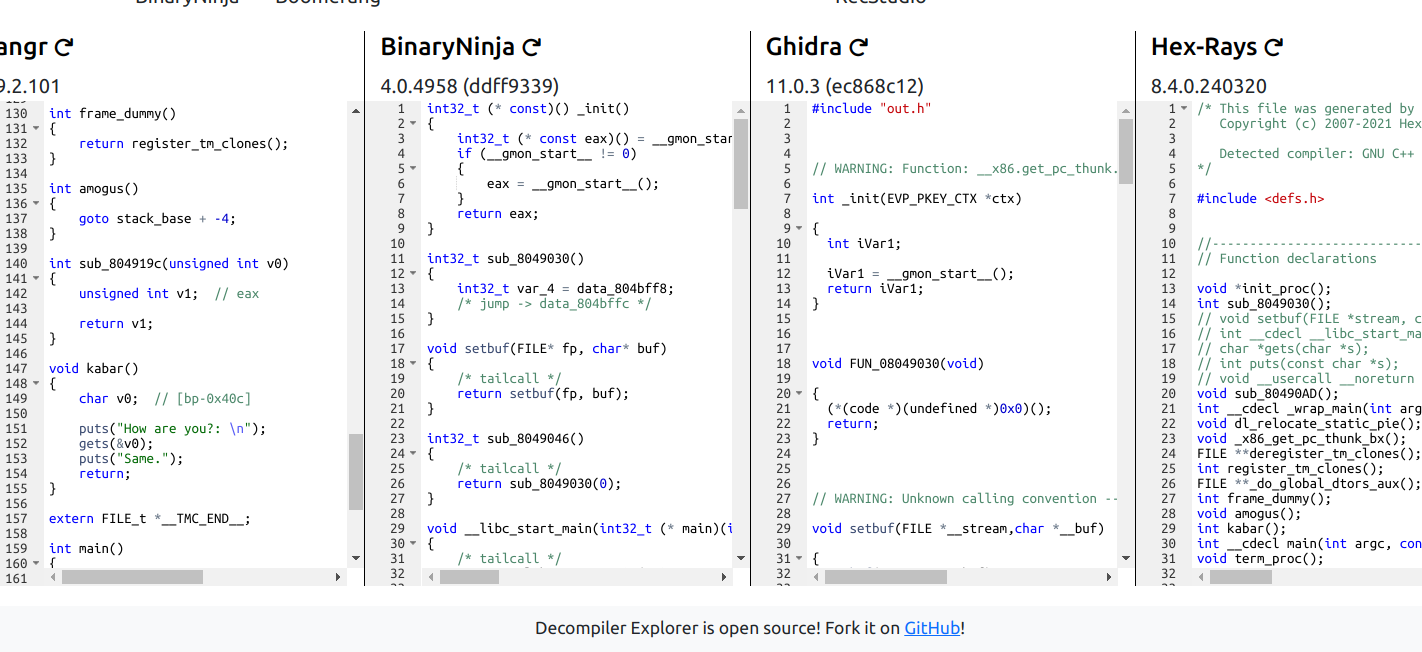This screenshot has width=1422, height=652.
Task: Collapse frame_dummy body at angr line 131
Action: pyautogui.click(x=36, y=129)
